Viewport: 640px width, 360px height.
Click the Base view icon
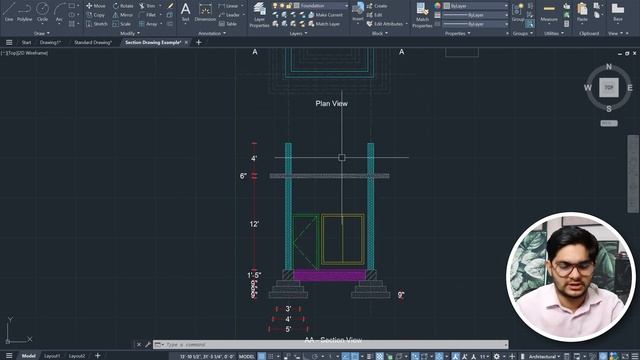[618, 12]
